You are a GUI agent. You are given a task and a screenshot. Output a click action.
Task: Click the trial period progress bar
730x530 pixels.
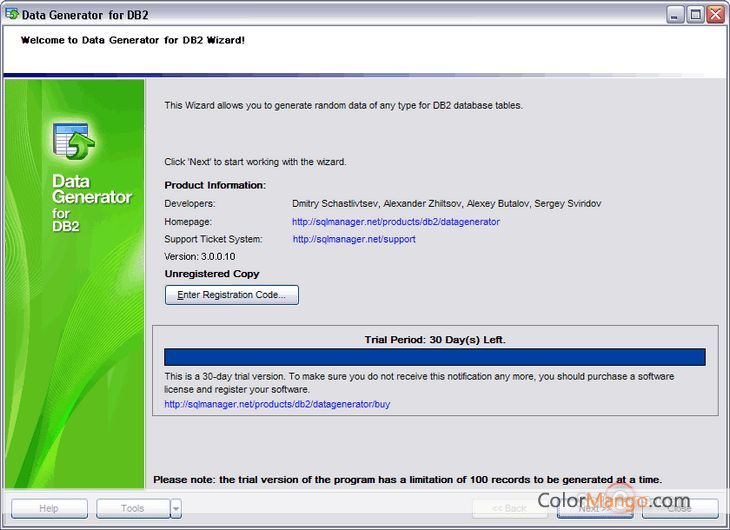point(434,357)
